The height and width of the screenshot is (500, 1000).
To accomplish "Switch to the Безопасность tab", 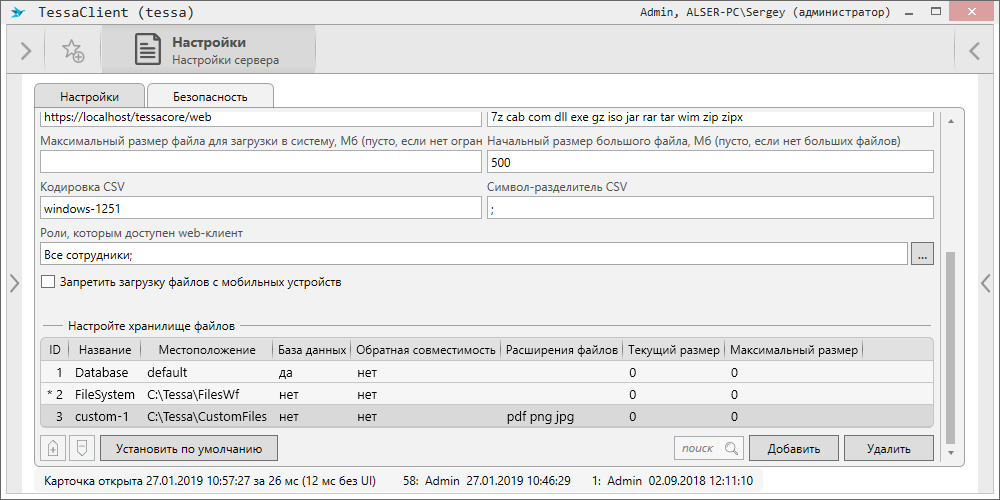I will [210, 97].
